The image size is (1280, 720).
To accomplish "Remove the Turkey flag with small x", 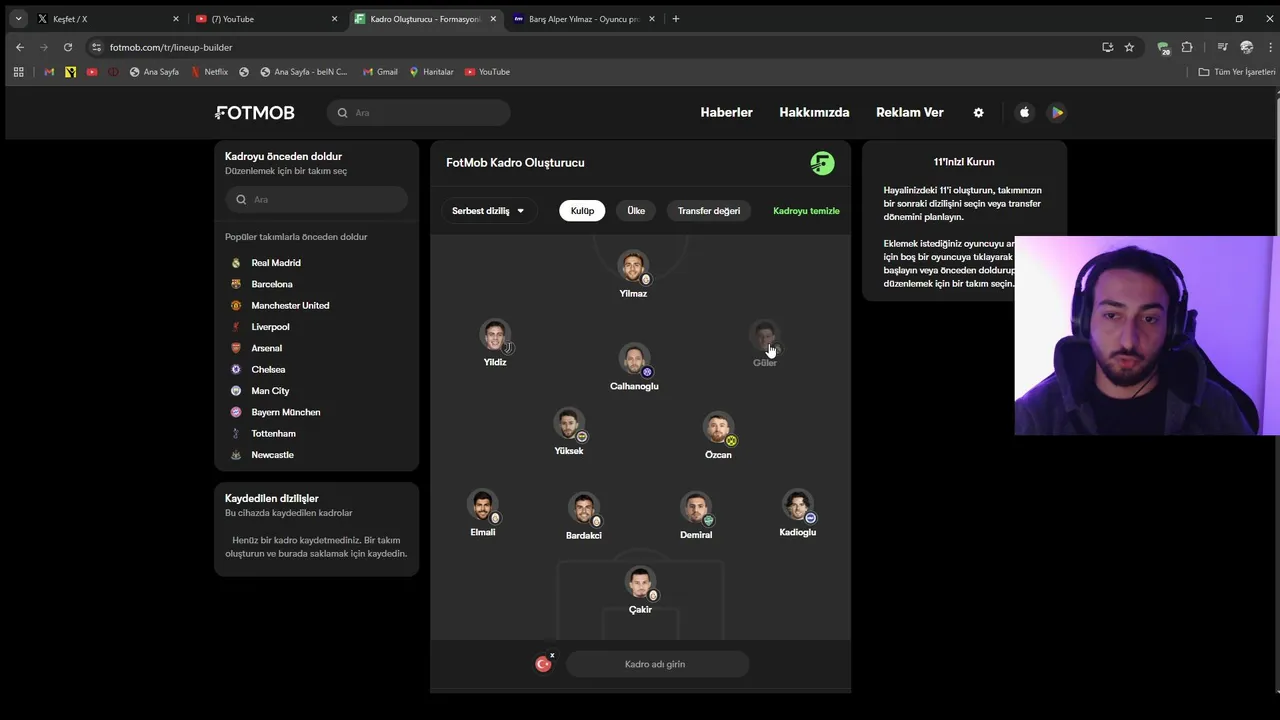I will [552, 656].
